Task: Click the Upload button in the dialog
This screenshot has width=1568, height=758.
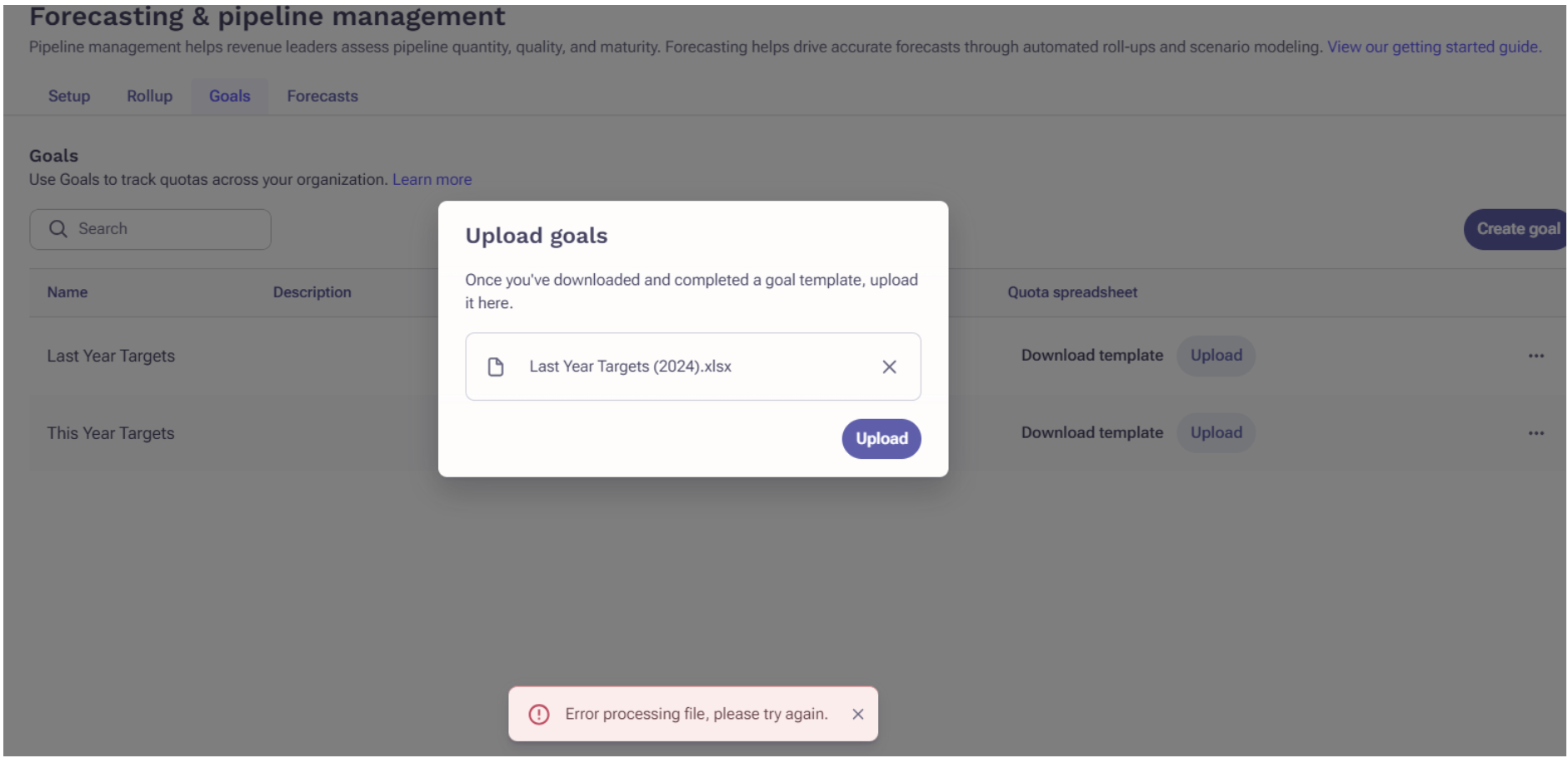Action: tap(881, 439)
